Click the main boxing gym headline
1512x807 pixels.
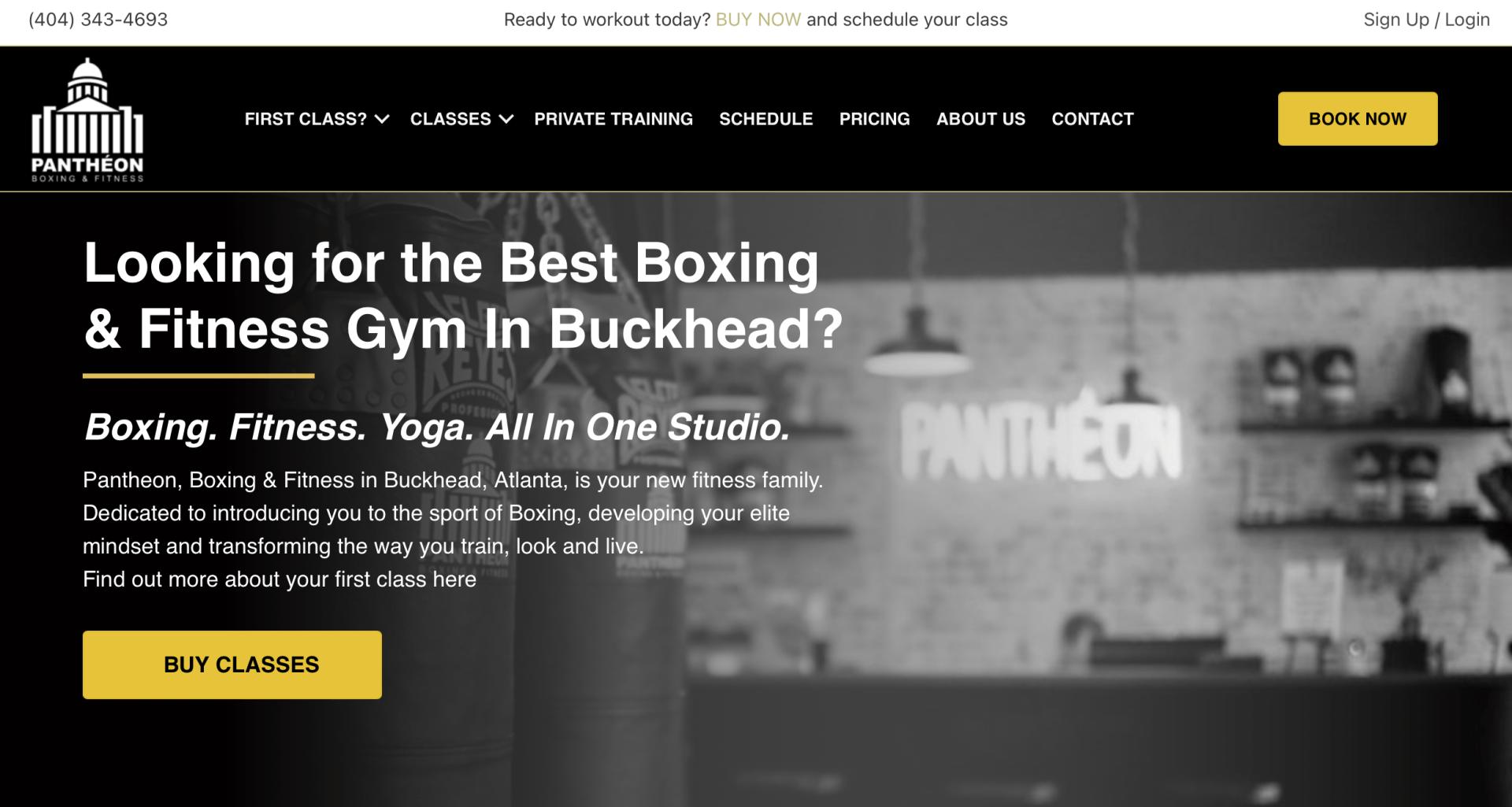[x=463, y=295]
